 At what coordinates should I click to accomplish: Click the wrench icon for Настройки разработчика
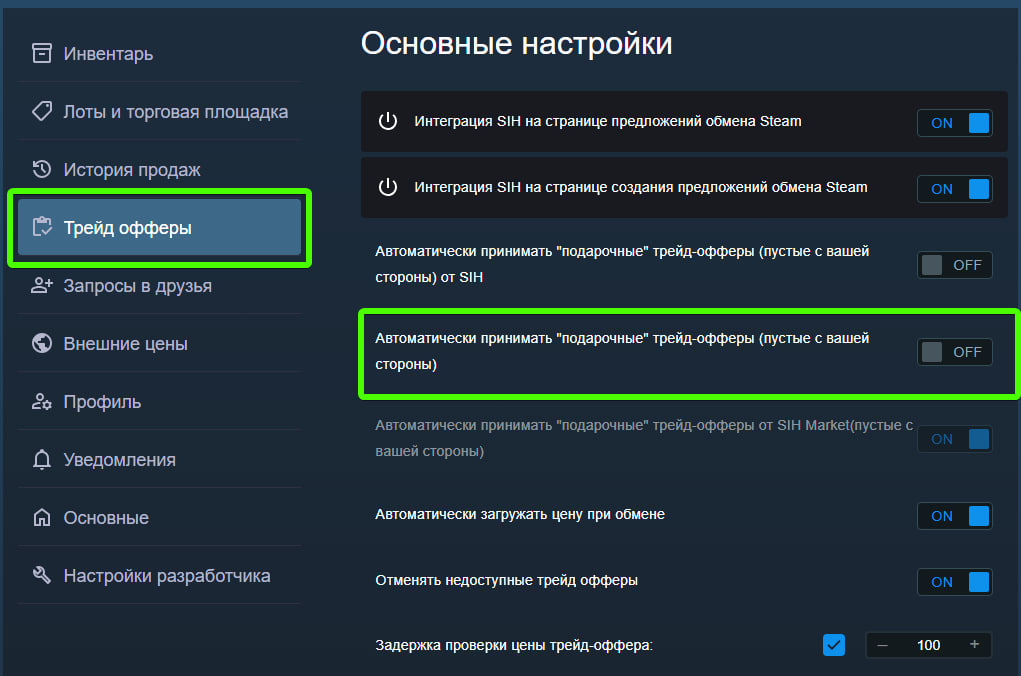pyautogui.click(x=42, y=576)
